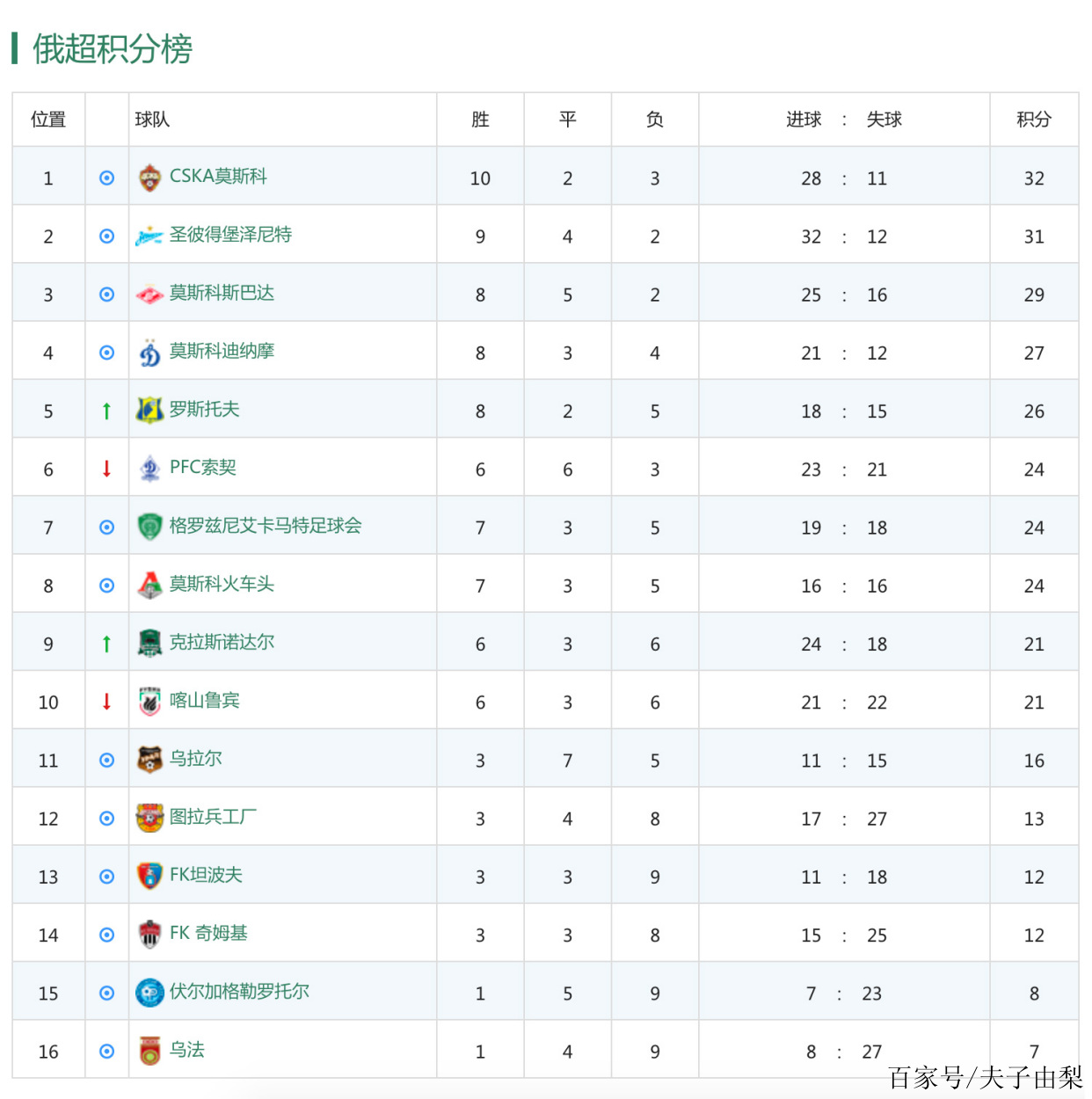Click the 积分 column header
This screenshot has width=1092, height=1099.
tap(1034, 120)
